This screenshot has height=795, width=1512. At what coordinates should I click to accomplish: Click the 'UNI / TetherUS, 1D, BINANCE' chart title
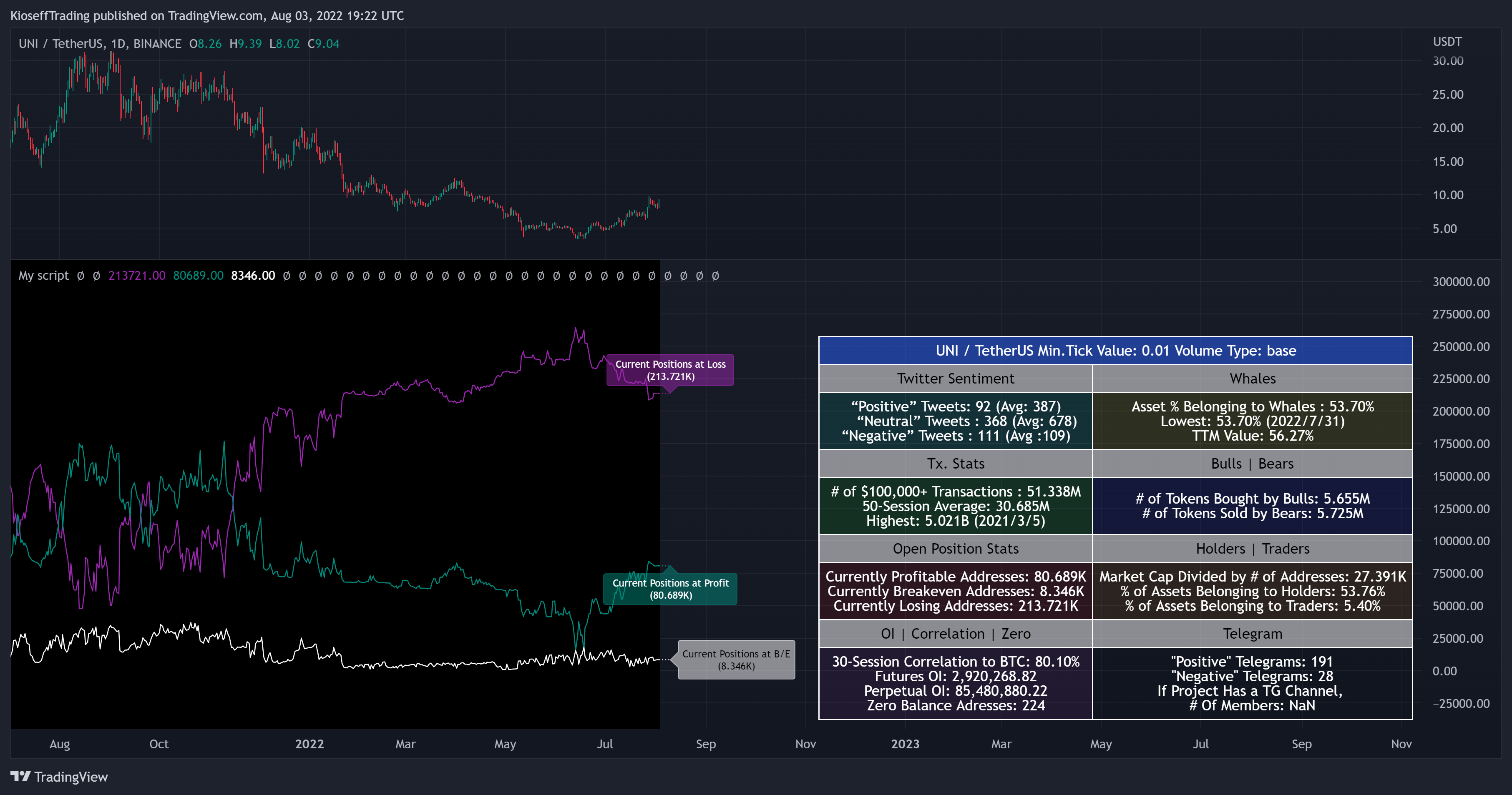pyautogui.click(x=100, y=43)
